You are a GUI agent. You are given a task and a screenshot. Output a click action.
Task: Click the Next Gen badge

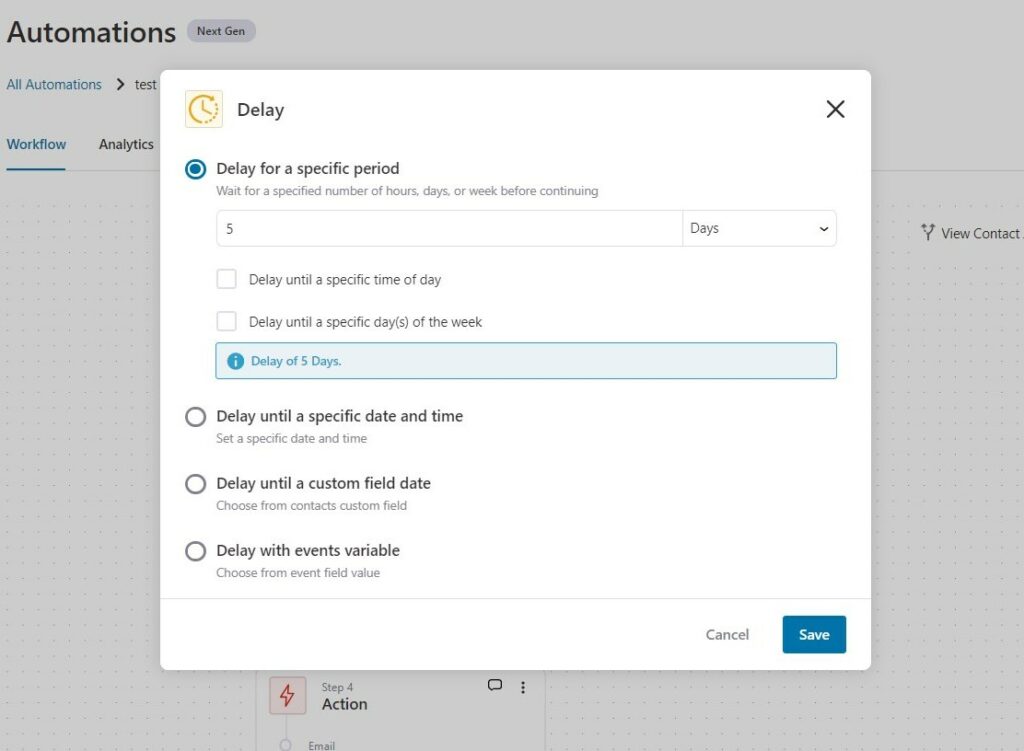pyautogui.click(x=221, y=31)
